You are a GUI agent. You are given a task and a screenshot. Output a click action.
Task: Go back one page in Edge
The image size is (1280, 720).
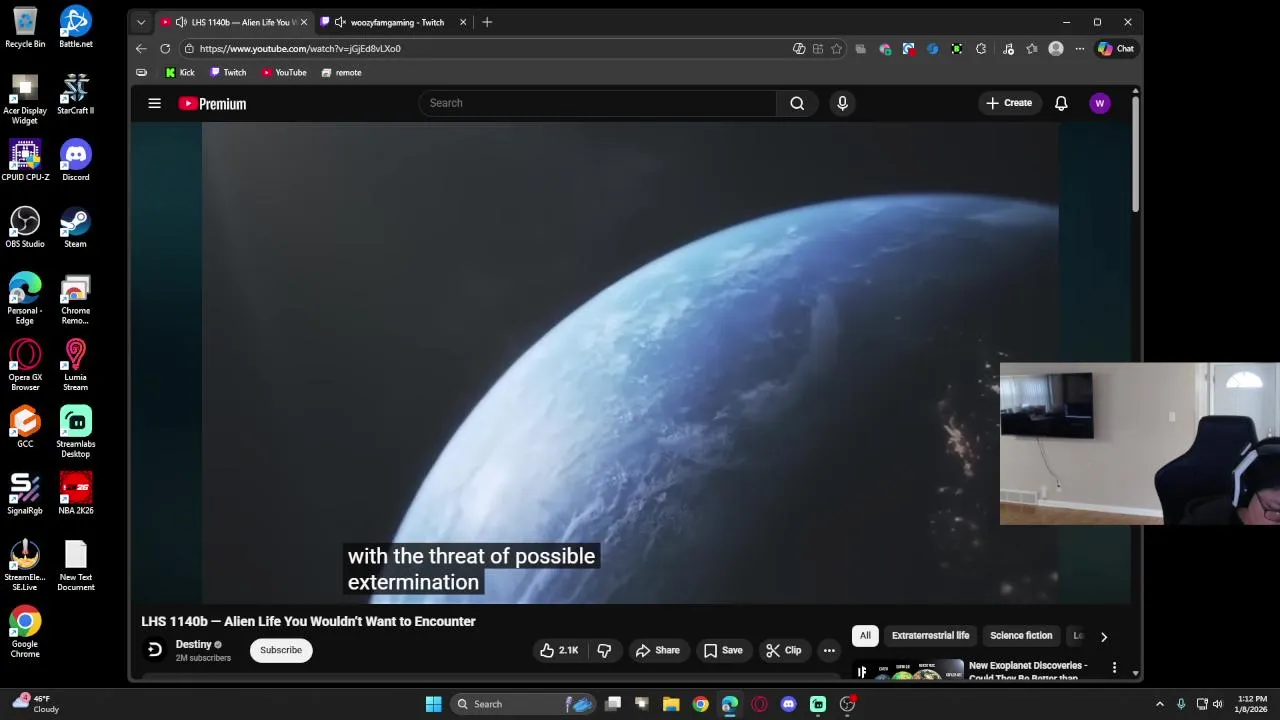coord(141,48)
